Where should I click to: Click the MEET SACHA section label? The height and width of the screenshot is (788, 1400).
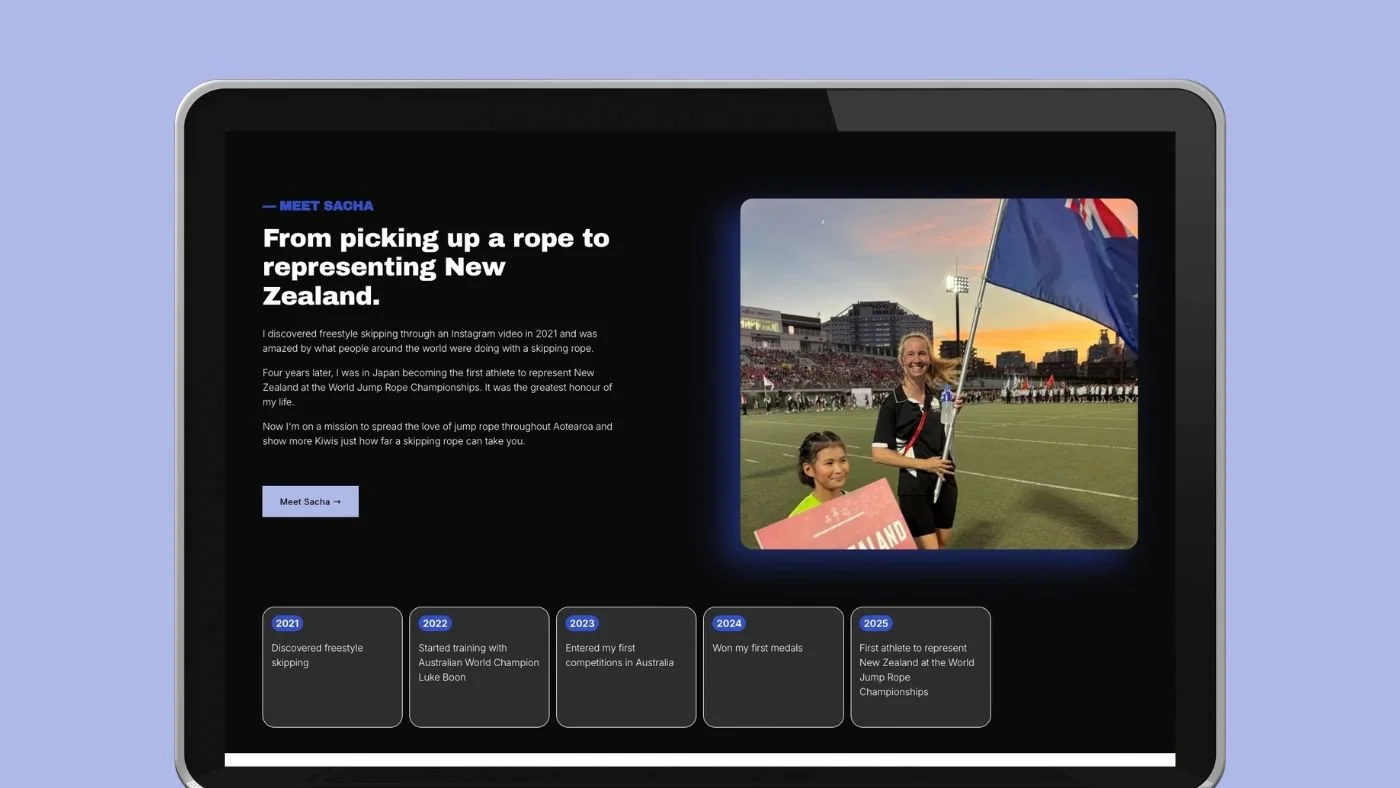[x=318, y=206]
